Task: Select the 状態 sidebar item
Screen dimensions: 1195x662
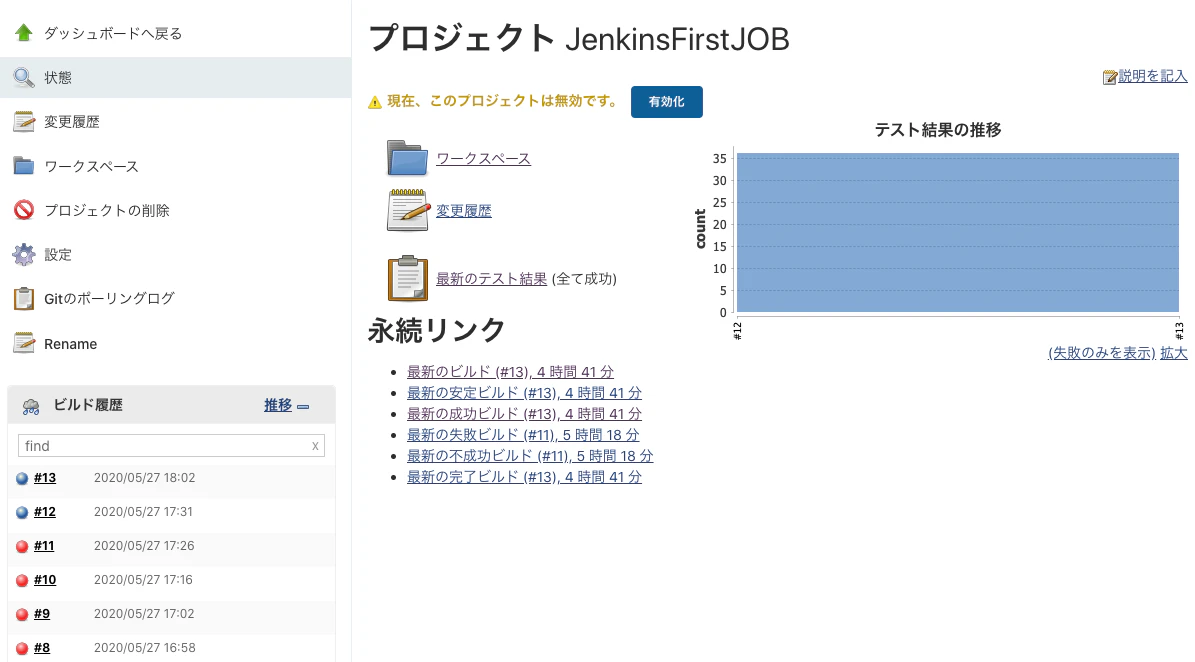Action: [x=58, y=78]
